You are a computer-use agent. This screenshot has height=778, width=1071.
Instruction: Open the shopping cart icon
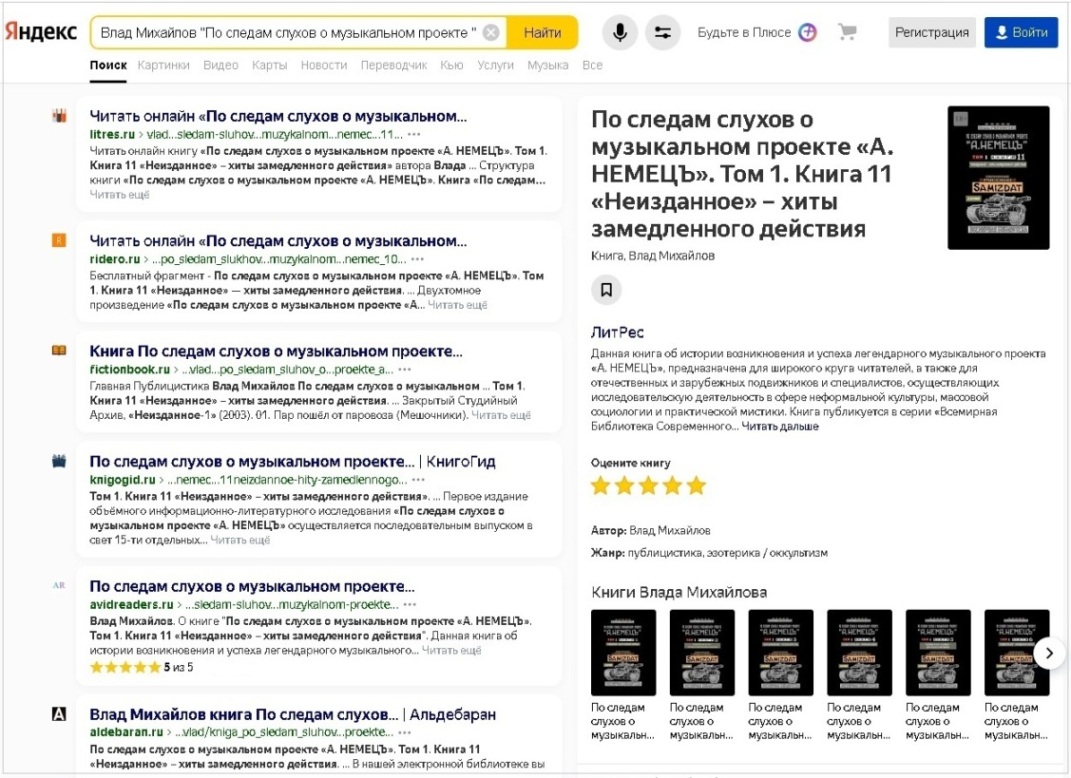click(x=847, y=31)
